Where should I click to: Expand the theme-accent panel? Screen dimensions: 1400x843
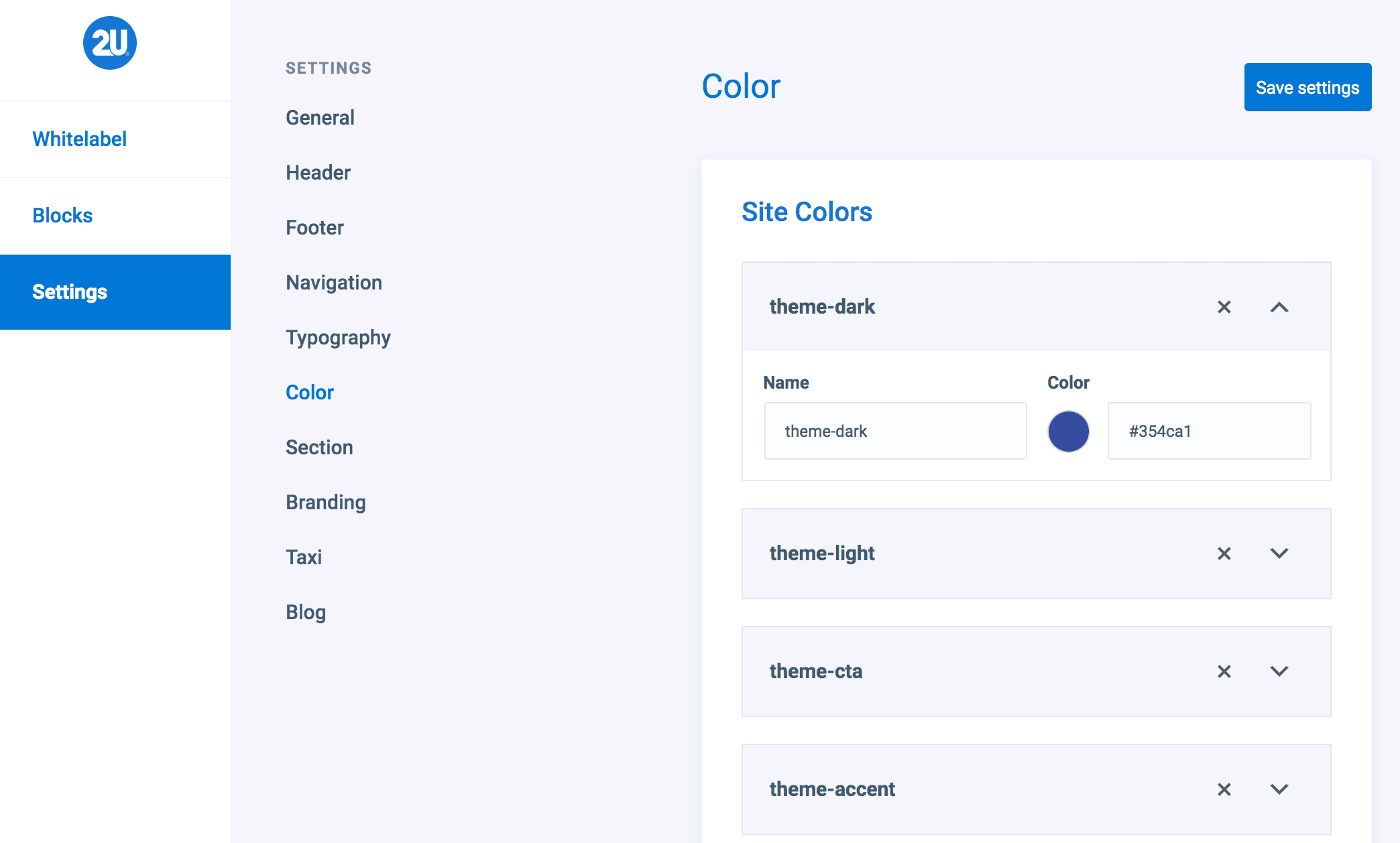point(1279,789)
